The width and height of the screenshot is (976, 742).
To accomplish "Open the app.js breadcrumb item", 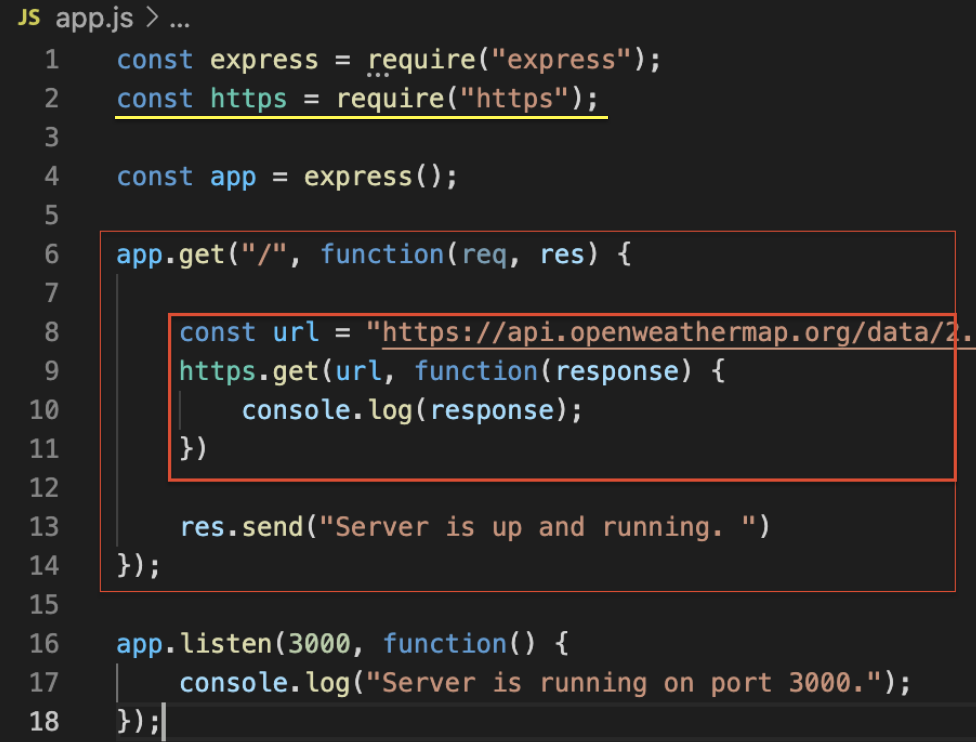I will pyautogui.click(x=94, y=18).
